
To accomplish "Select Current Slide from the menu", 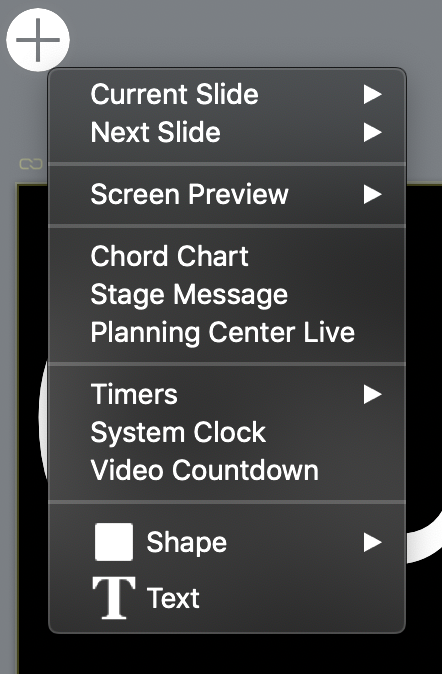I will (227, 94).
